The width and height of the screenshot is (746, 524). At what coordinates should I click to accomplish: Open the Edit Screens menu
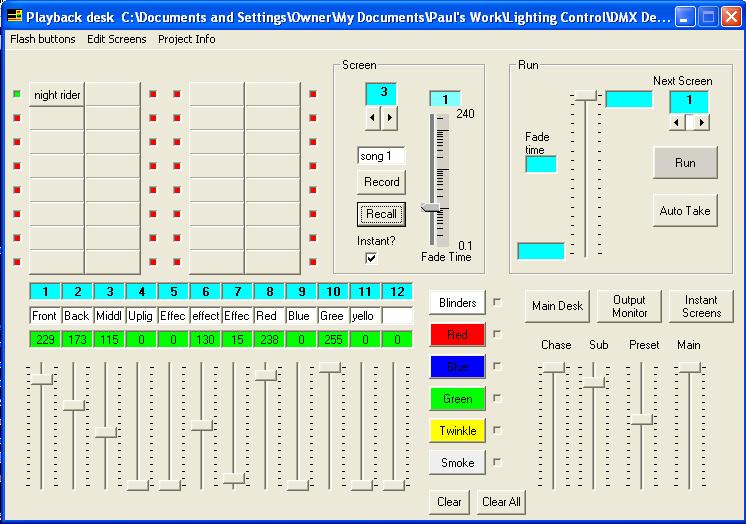(x=116, y=39)
